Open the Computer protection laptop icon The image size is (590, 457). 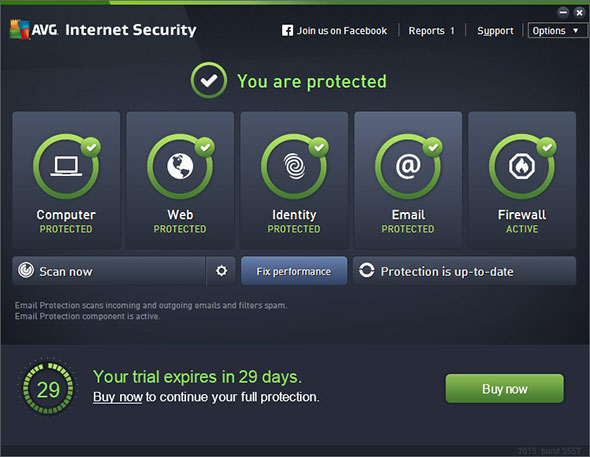pyautogui.click(x=66, y=166)
